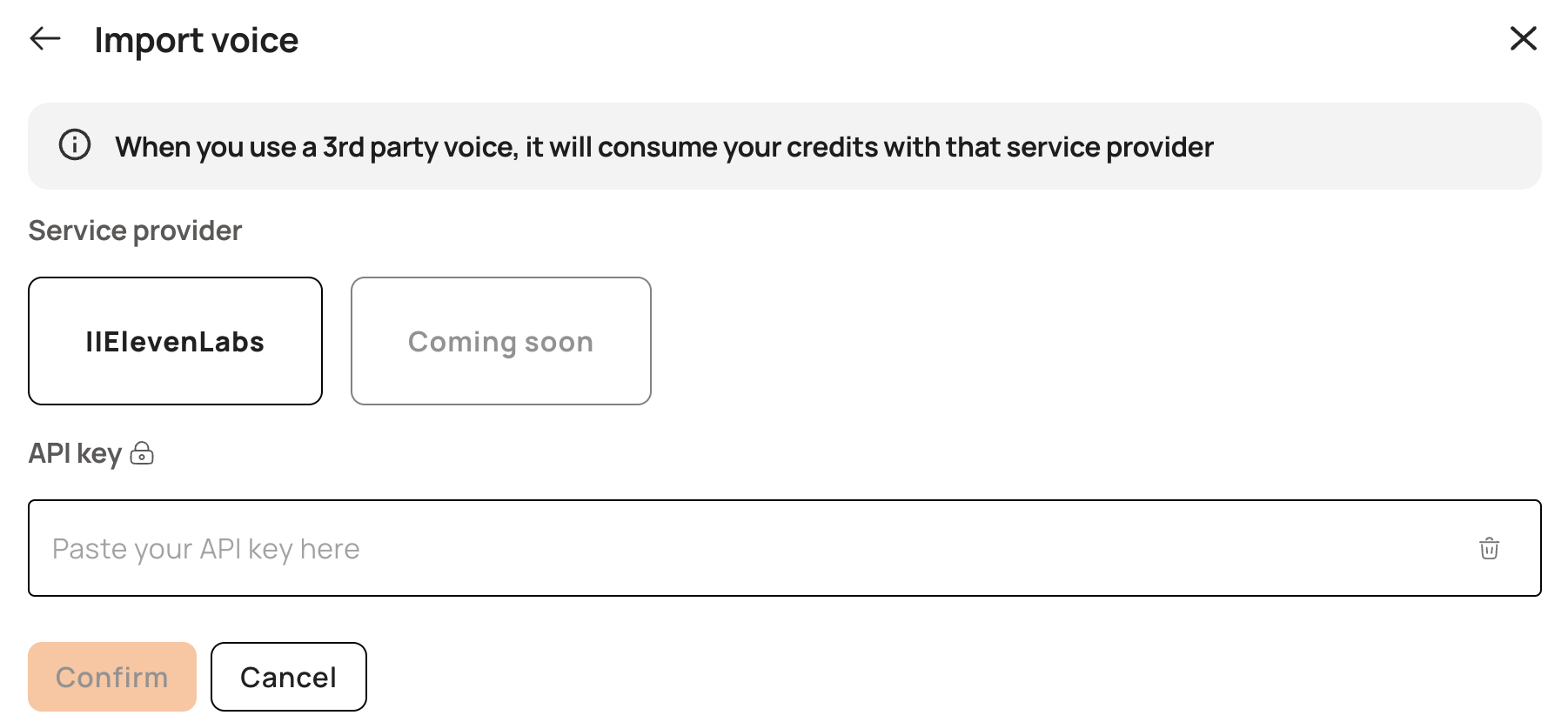This screenshot has height=722, width=1568.
Task: Click the gray info banner background
Action: click(x=1375, y=146)
